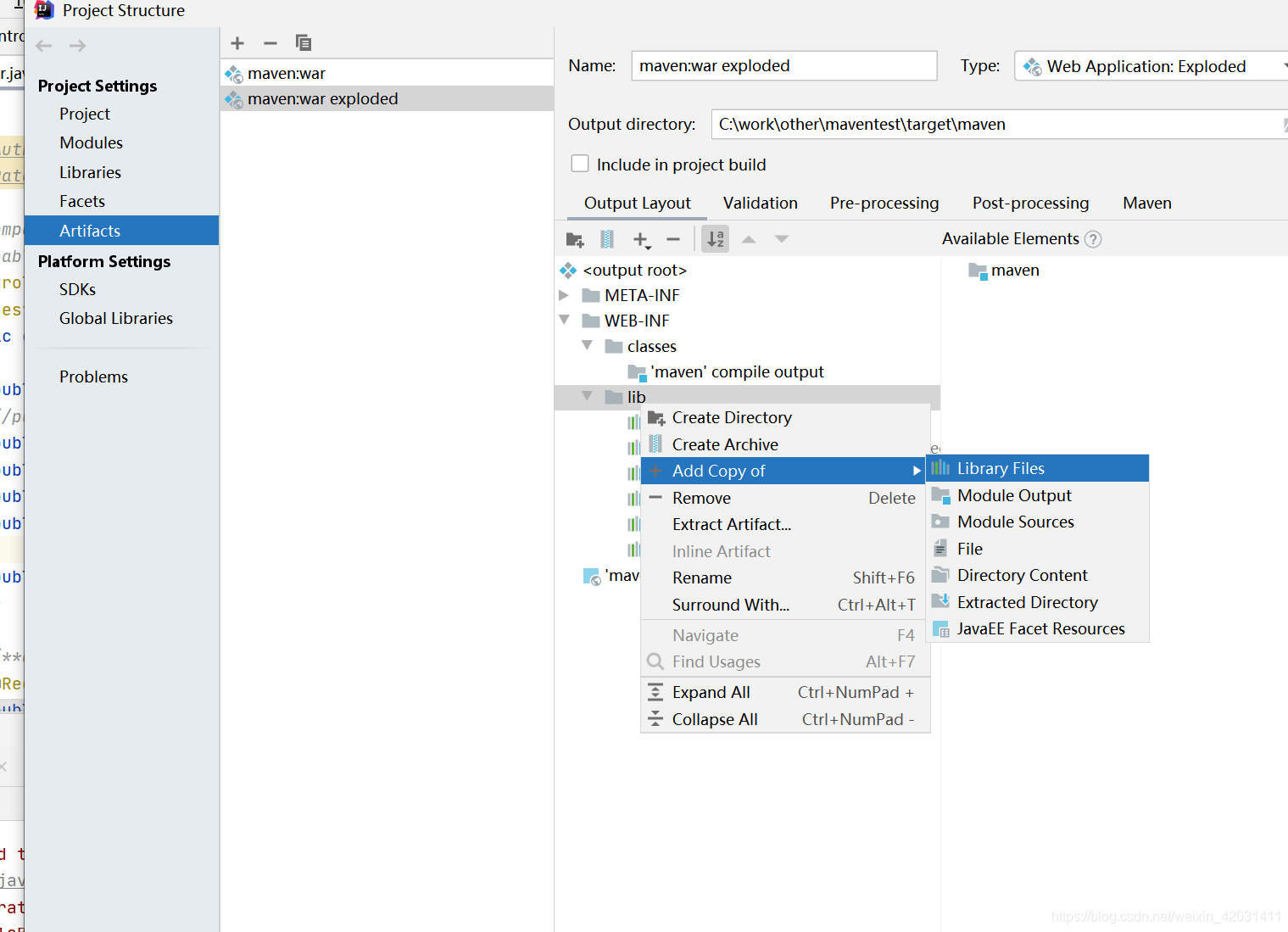The image size is (1288, 932).
Task: Click the WEB-INF folder icon
Action: (591, 321)
